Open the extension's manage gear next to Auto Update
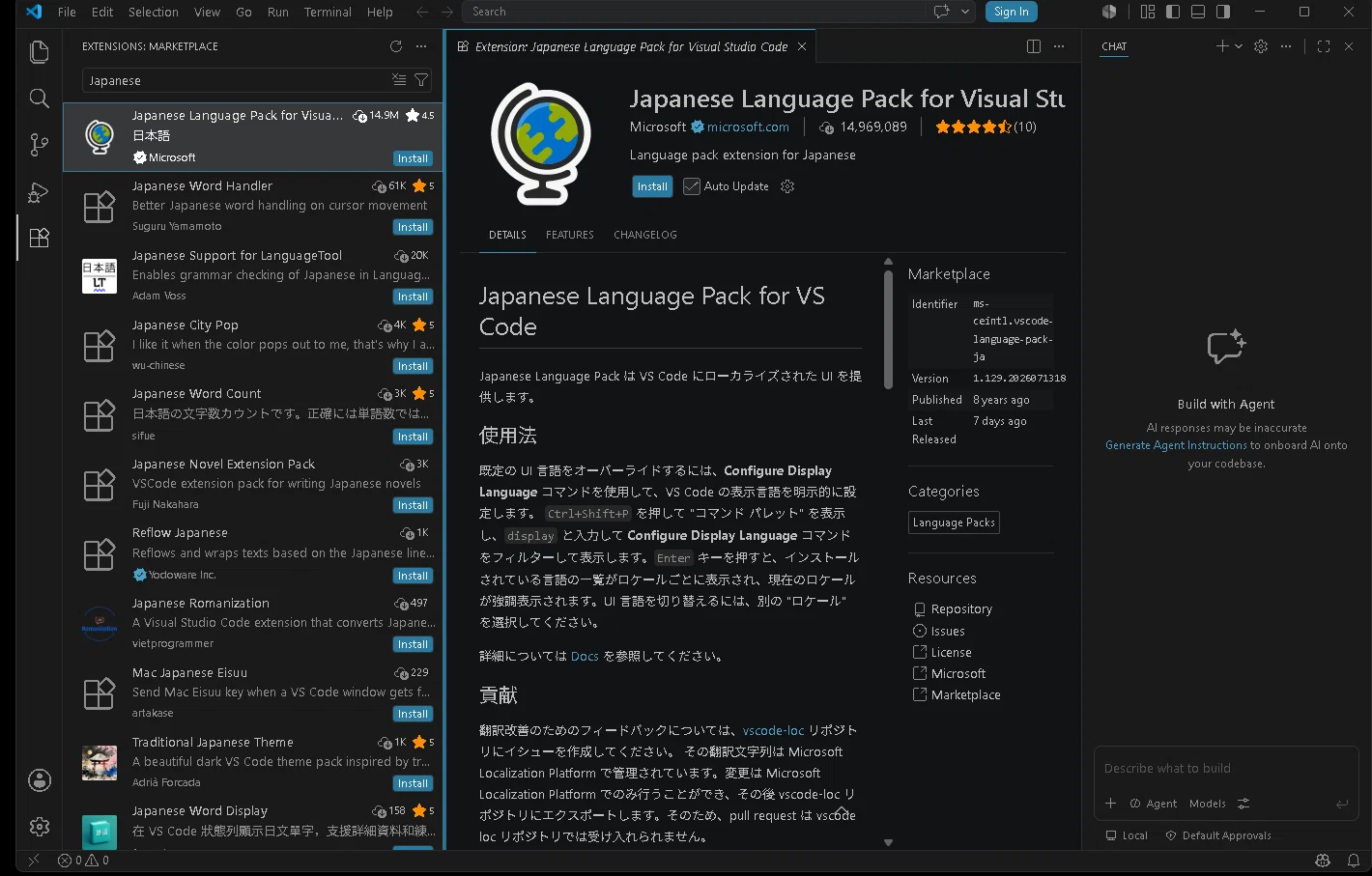Viewport: 1372px width, 876px height. (x=787, y=186)
